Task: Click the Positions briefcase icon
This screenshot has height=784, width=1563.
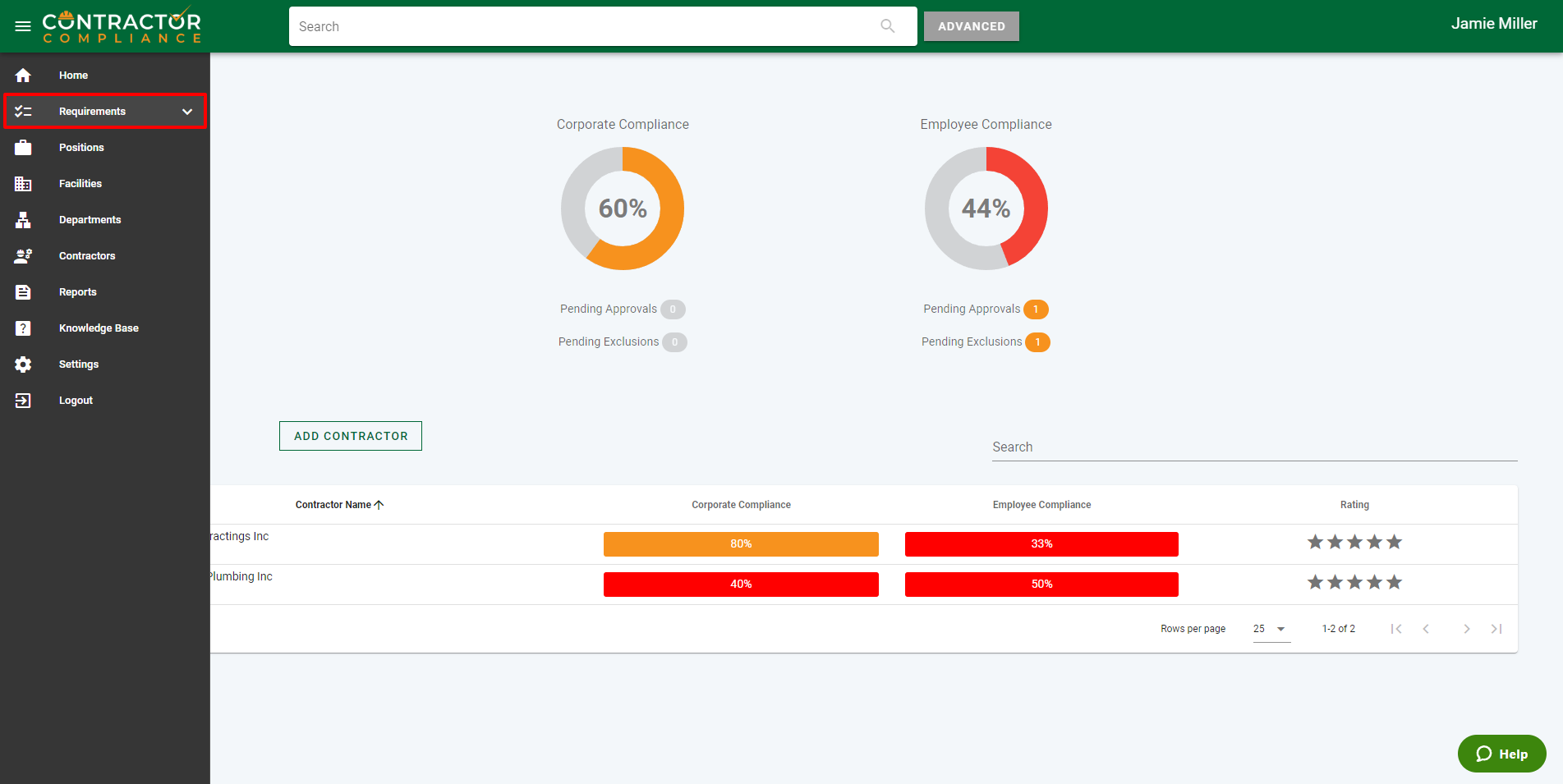Action: pos(23,148)
